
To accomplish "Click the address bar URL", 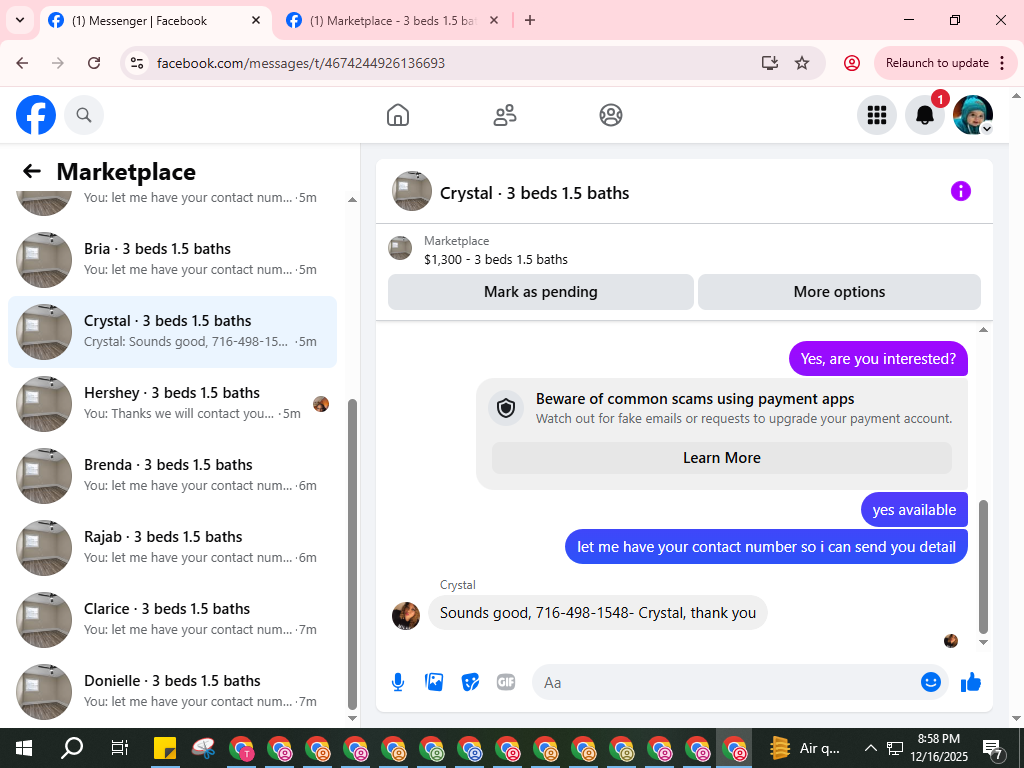I will [301, 63].
